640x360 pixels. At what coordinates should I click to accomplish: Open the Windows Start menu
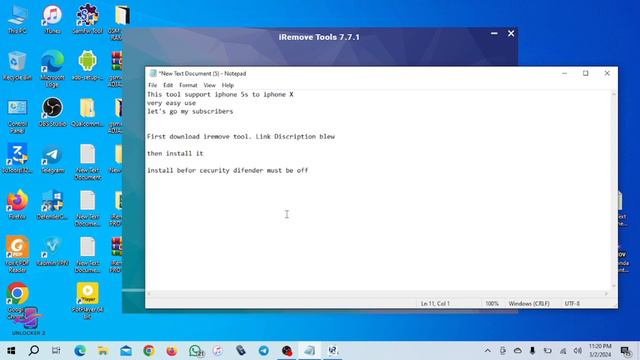click(x=11, y=351)
